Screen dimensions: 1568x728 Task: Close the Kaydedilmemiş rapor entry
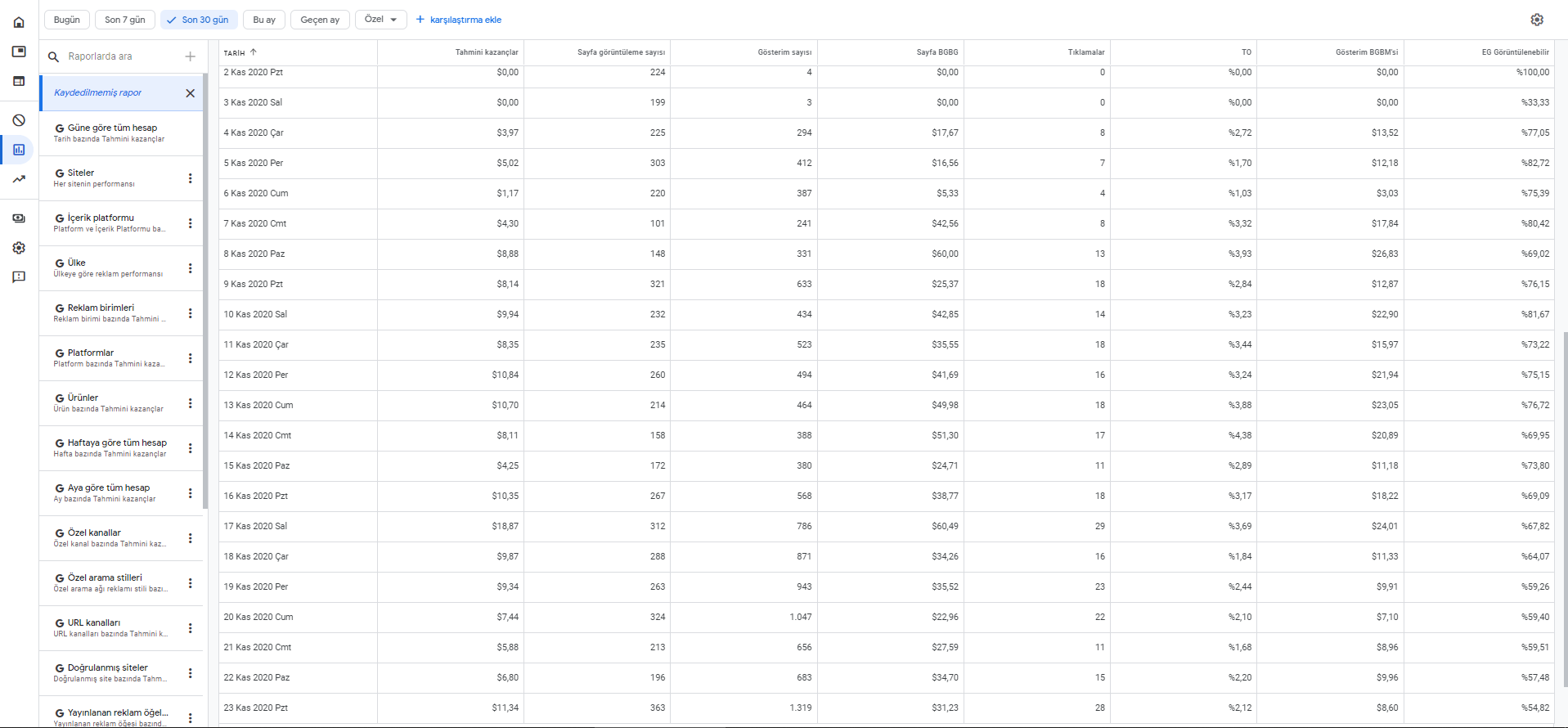tap(191, 93)
